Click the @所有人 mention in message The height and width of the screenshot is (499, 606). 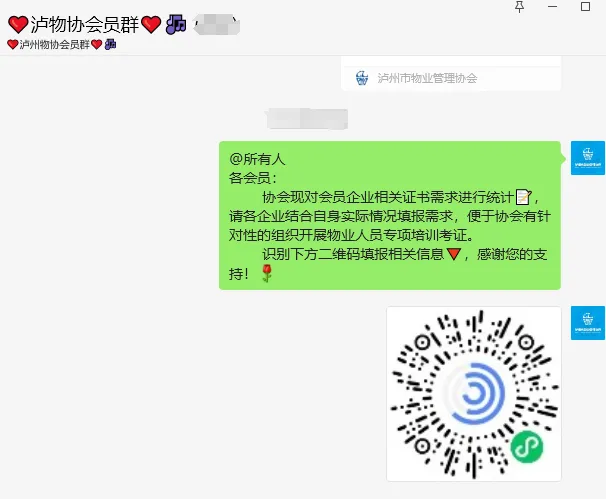click(257, 159)
